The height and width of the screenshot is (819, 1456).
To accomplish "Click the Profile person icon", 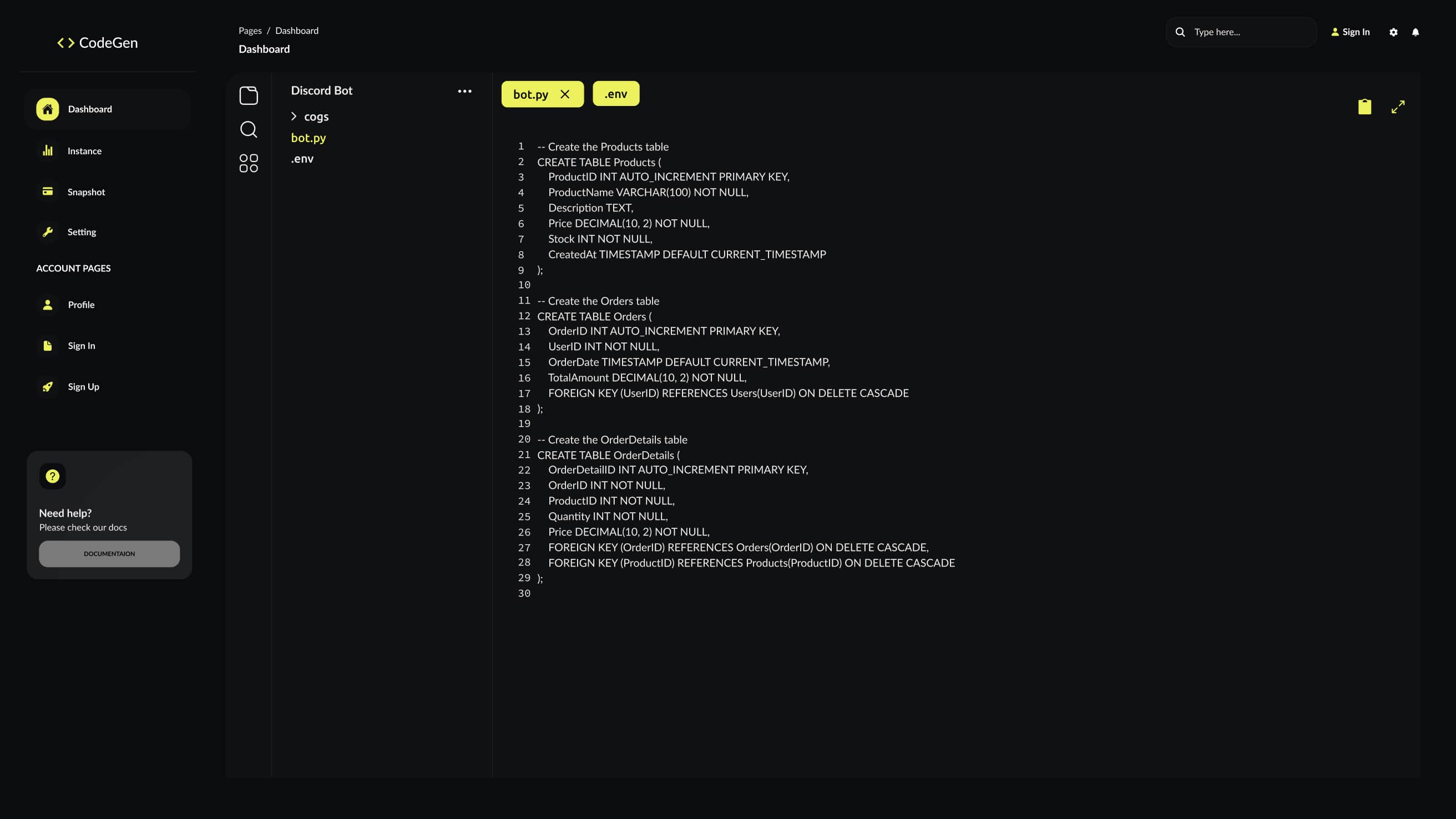I will click(48, 305).
